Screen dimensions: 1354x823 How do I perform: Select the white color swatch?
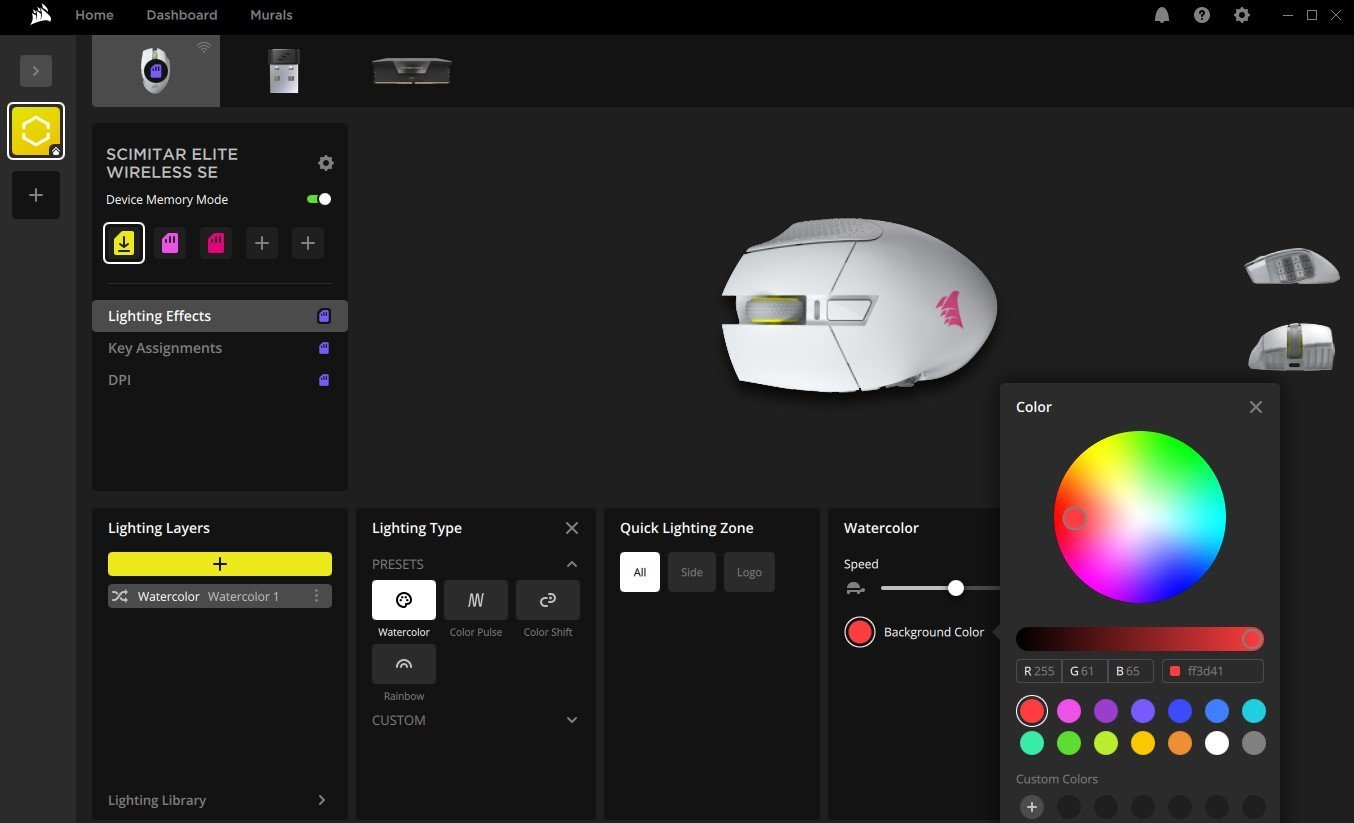point(1216,743)
